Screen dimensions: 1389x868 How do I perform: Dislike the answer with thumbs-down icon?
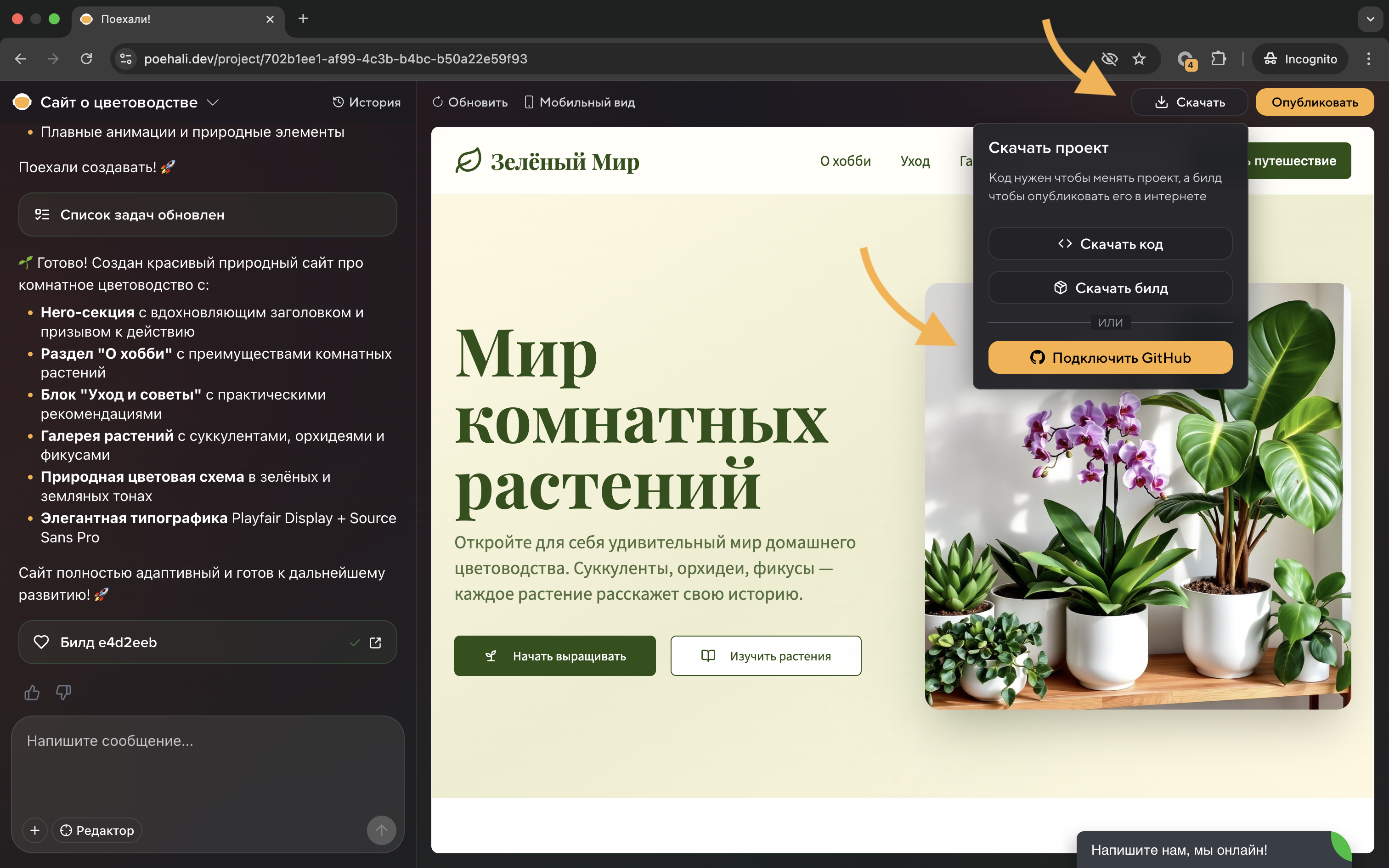pos(63,693)
